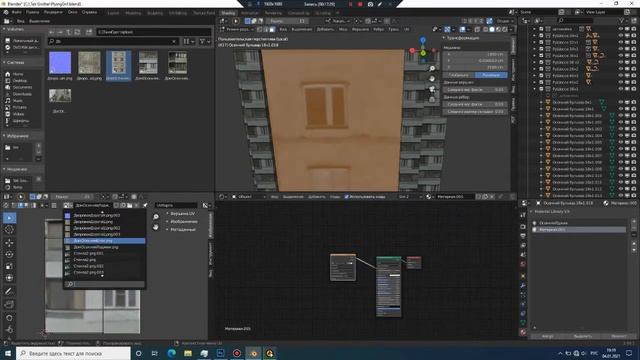Select the Annotate pencil tool in UV editor
The image size is (640, 360).
[x=9, y=291]
